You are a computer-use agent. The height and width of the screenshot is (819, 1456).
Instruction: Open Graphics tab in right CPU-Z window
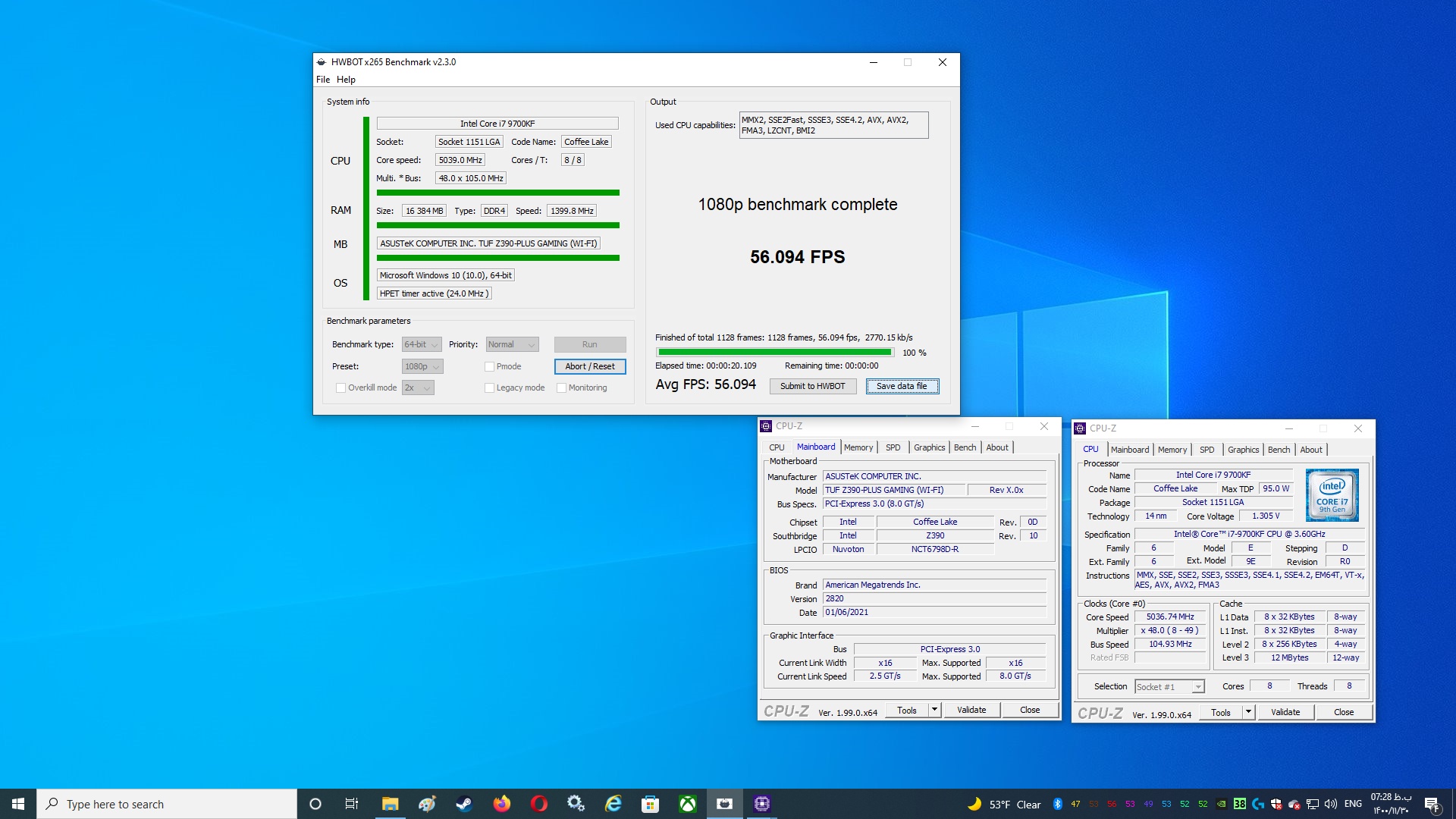pyautogui.click(x=1243, y=450)
